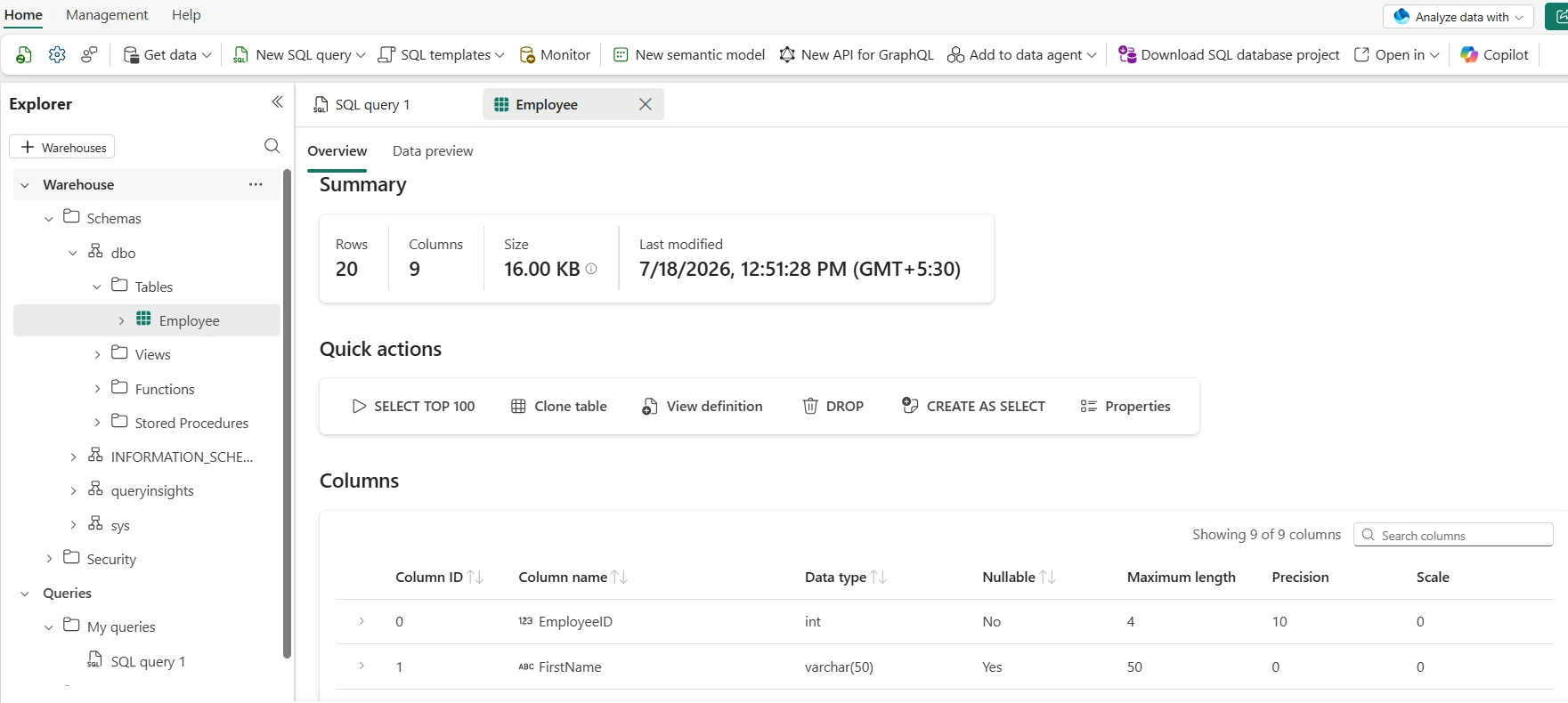The height and width of the screenshot is (703, 1568).
Task: Click Download SQL database project
Action: [1229, 54]
